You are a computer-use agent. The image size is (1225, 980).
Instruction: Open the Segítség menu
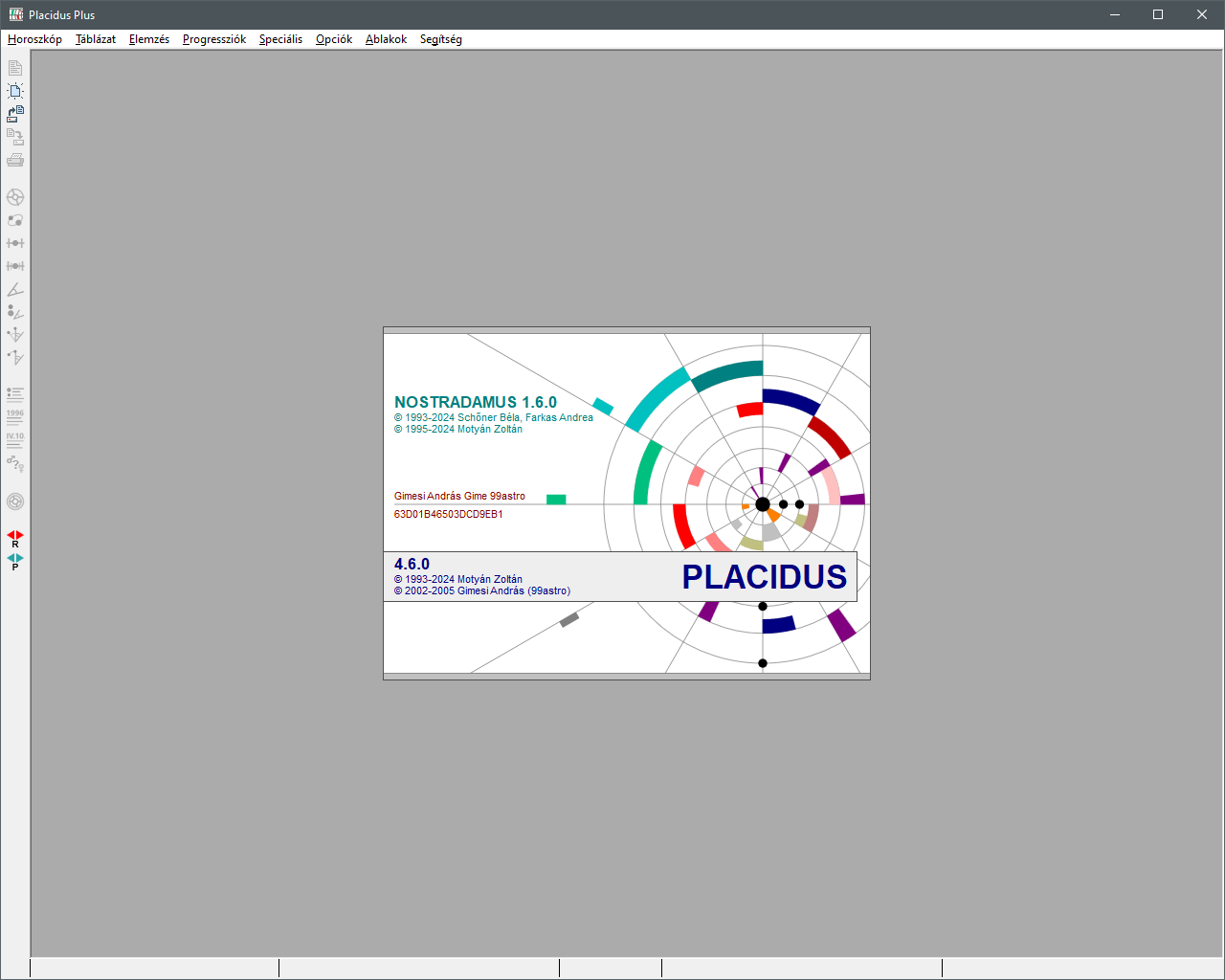click(441, 39)
